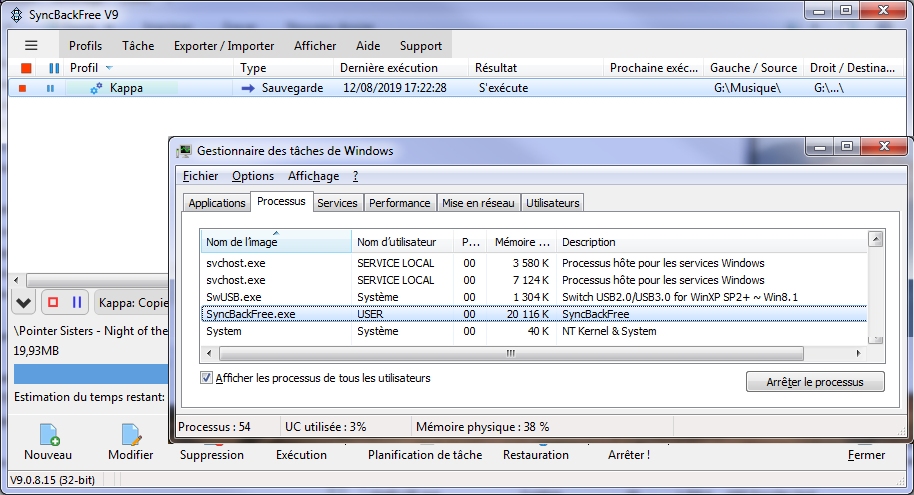Open the Profils menu
Image resolution: width=914 pixels, height=495 pixels.
tap(85, 45)
